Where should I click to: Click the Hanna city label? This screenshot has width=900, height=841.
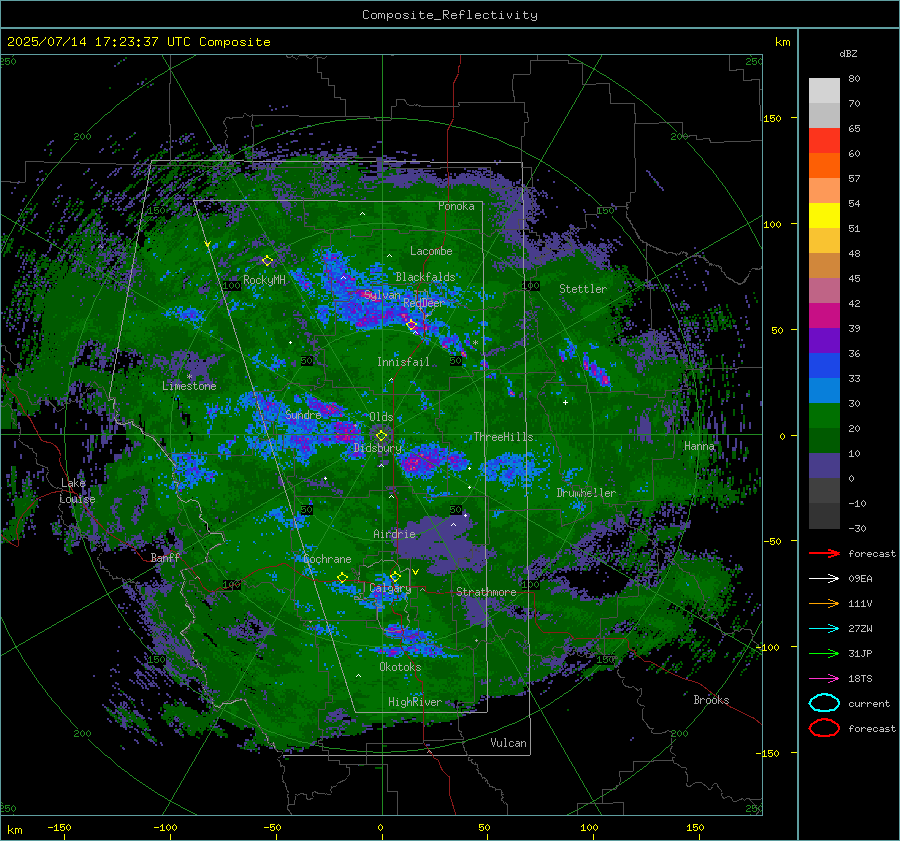pyautogui.click(x=699, y=445)
